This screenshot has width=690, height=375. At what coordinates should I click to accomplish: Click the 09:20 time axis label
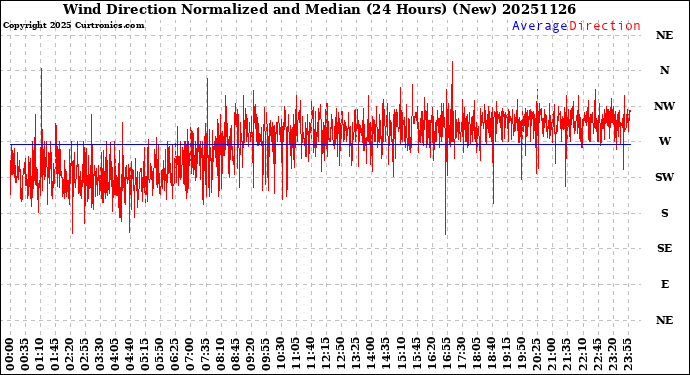(x=250, y=354)
